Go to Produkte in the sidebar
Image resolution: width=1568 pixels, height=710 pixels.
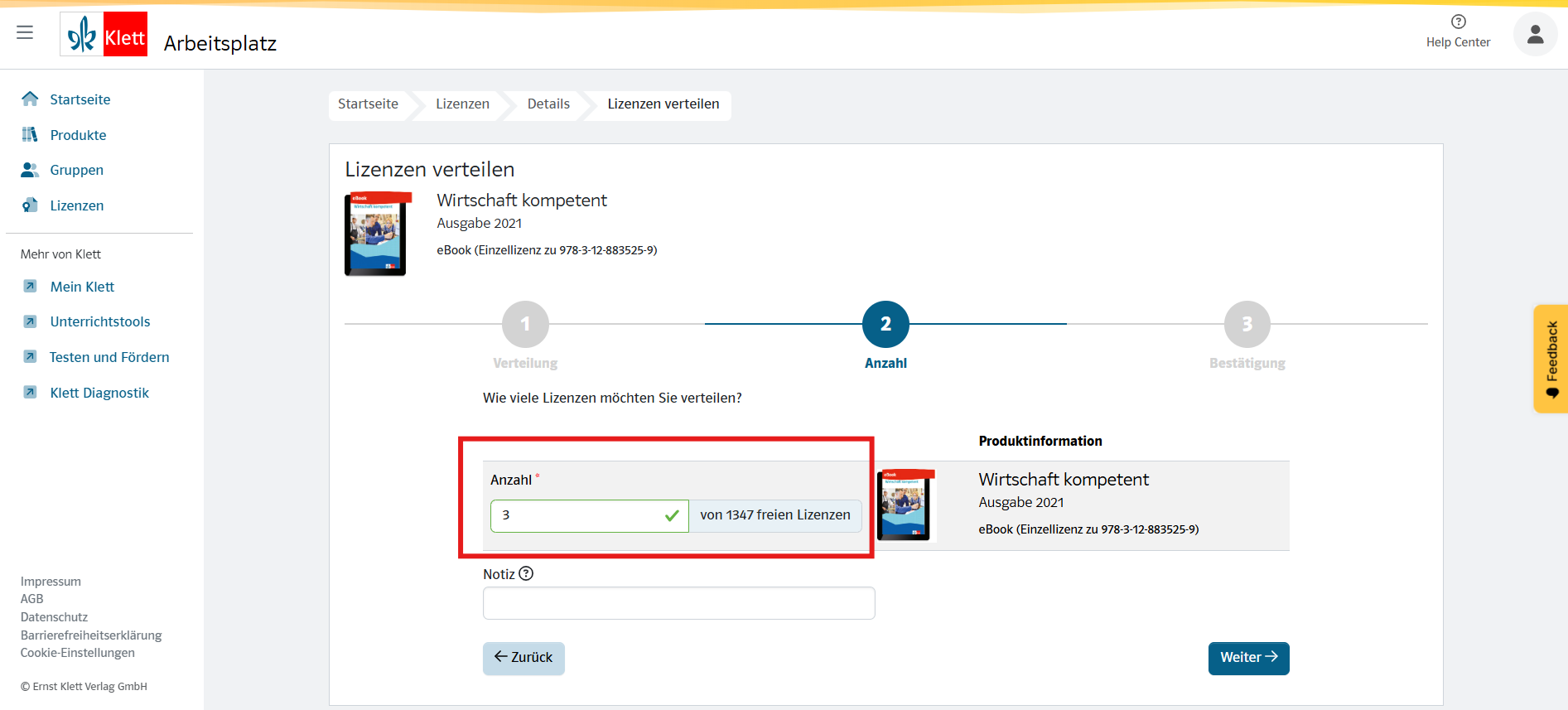click(x=78, y=135)
